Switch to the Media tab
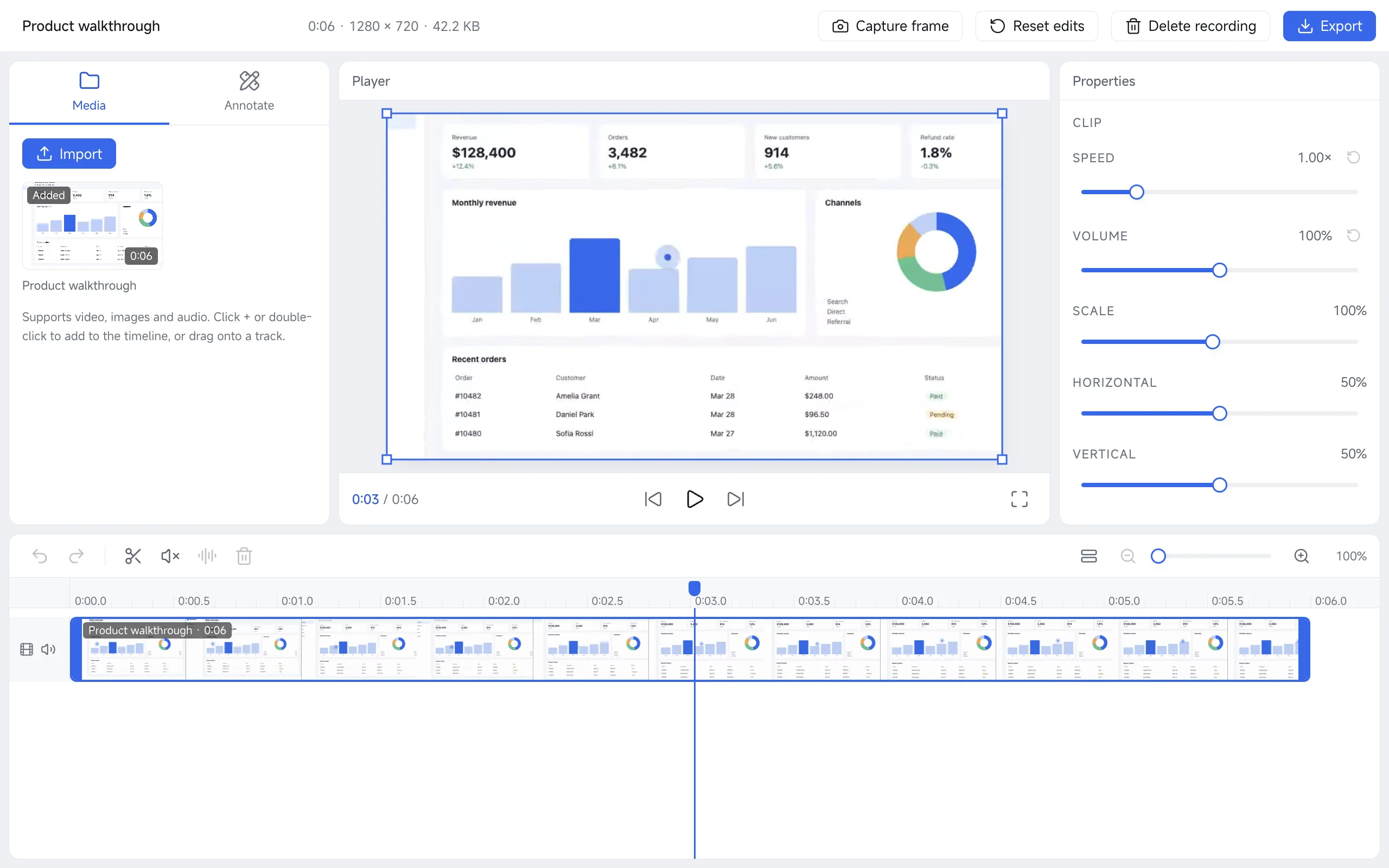The width and height of the screenshot is (1389, 868). pos(89,92)
